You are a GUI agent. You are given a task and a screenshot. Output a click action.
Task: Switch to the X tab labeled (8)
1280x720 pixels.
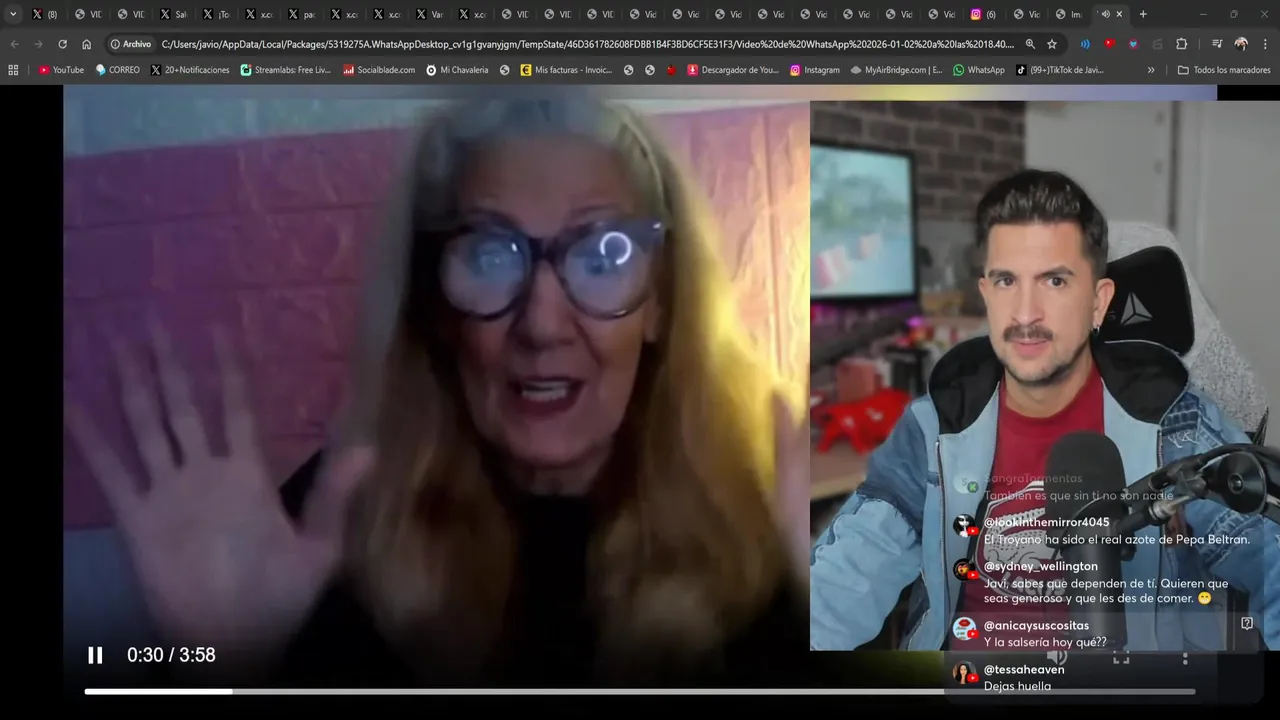pyautogui.click(x=44, y=14)
